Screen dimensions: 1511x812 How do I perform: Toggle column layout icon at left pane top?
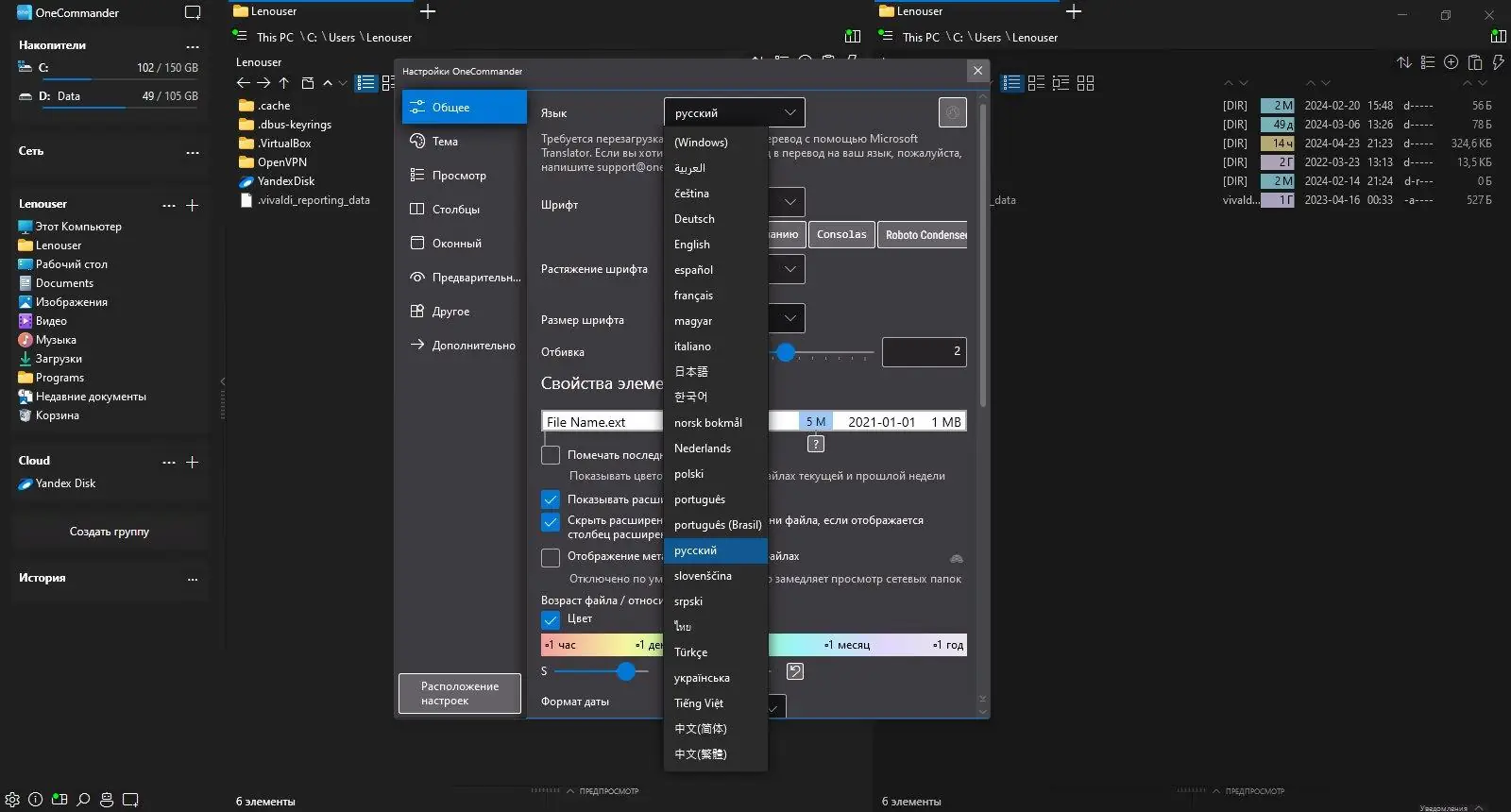click(x=853, y=37)
